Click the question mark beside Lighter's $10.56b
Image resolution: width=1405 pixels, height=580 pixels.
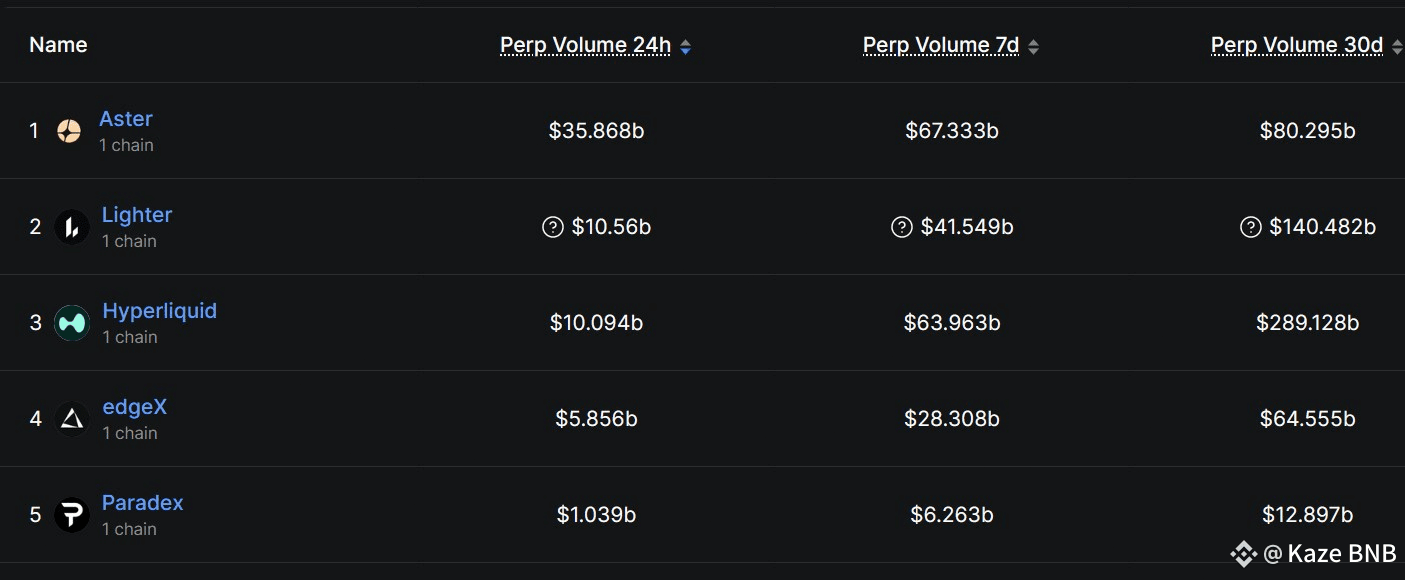tap(553, 227)
